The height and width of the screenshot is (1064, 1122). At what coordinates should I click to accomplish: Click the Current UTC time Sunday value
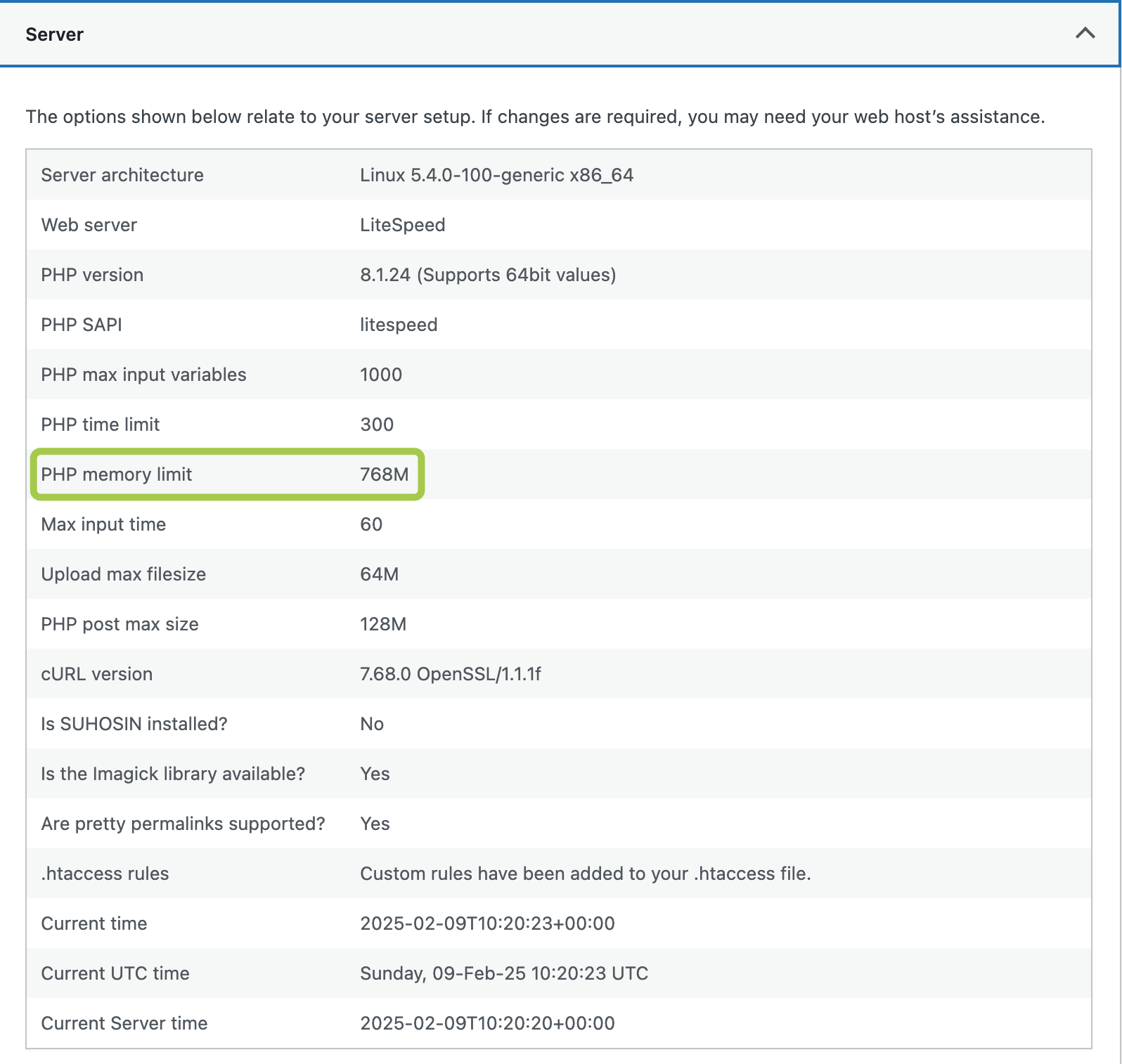tap(503, 973)
